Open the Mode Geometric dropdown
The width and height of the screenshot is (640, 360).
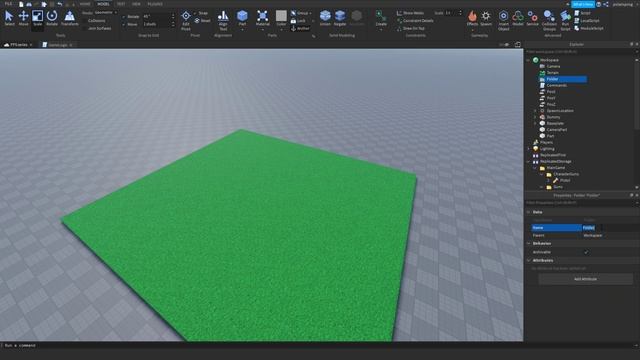105,13
